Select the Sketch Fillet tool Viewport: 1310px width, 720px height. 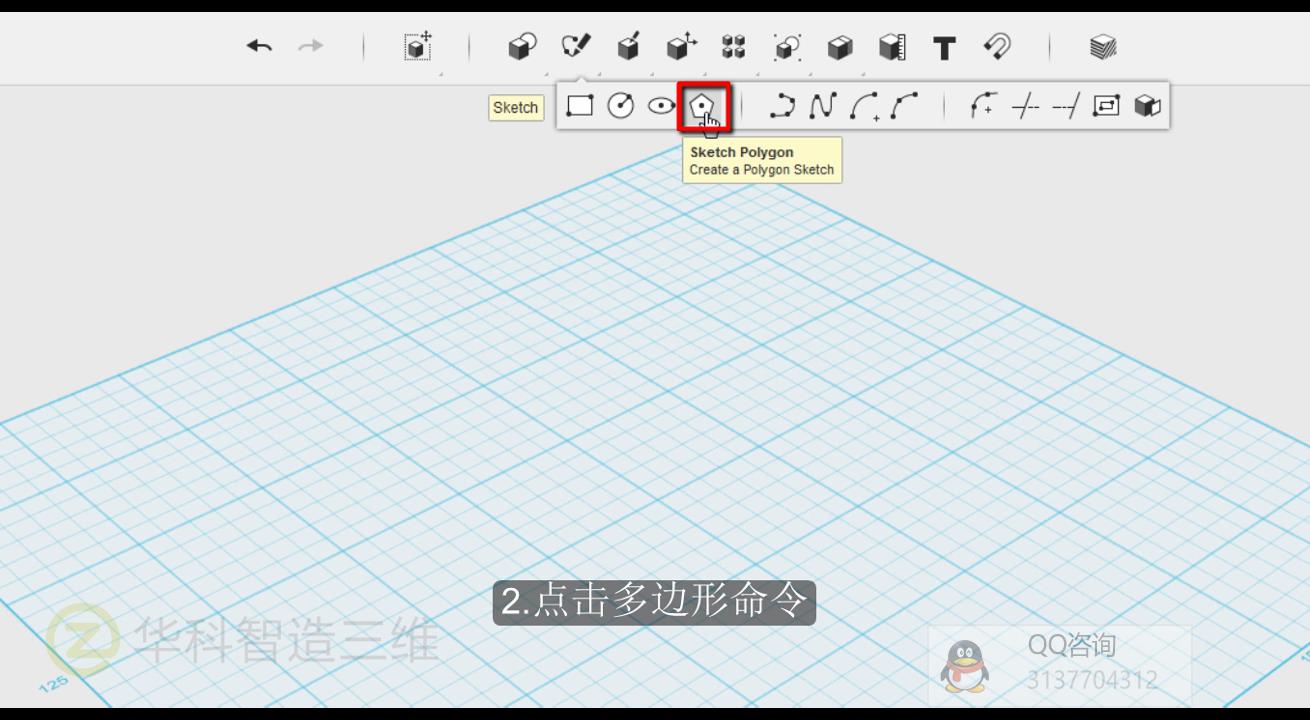point(984,106)
